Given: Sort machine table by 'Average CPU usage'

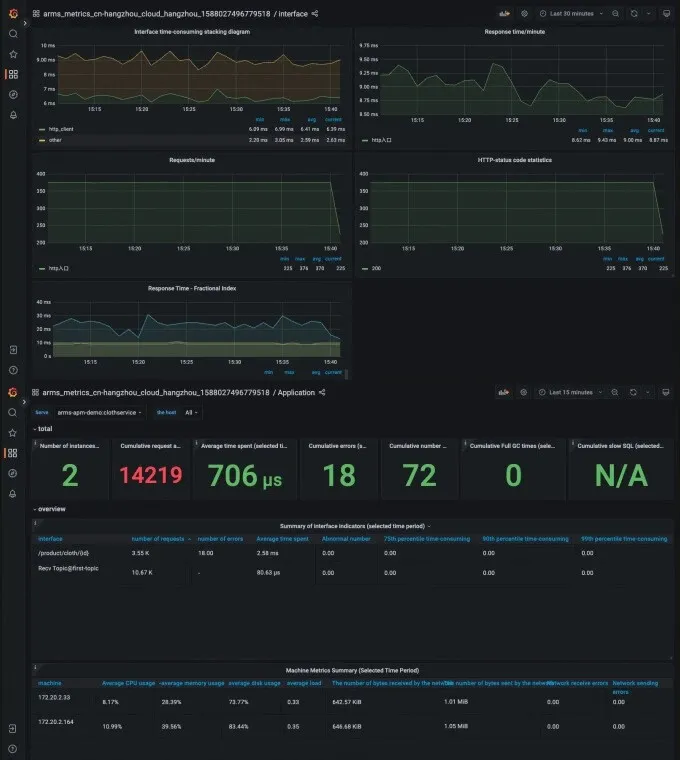Looking at the screenshot, I should (128, 683).
